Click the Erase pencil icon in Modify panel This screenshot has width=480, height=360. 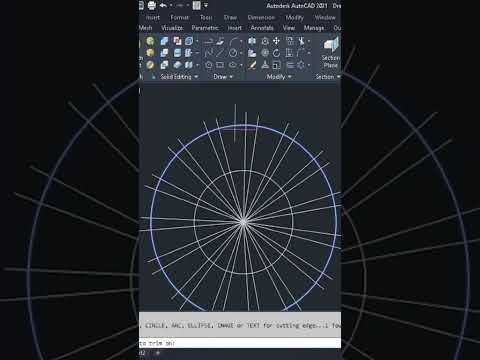[252, 65]
